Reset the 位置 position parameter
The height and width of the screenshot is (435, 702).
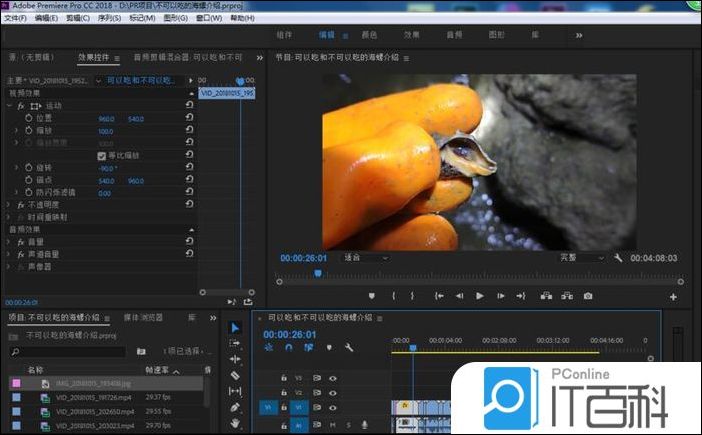[x=189, y=118]
